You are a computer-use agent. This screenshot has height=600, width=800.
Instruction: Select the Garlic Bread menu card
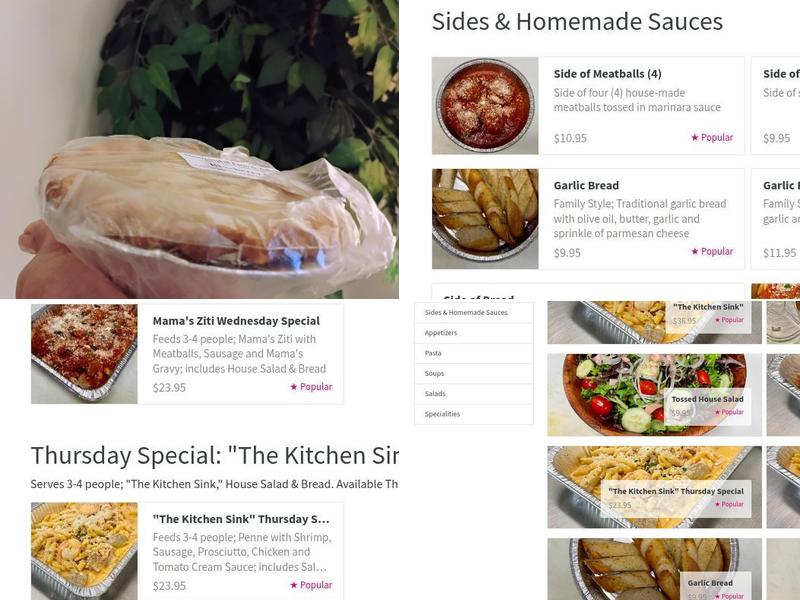[x=588, y=219]
